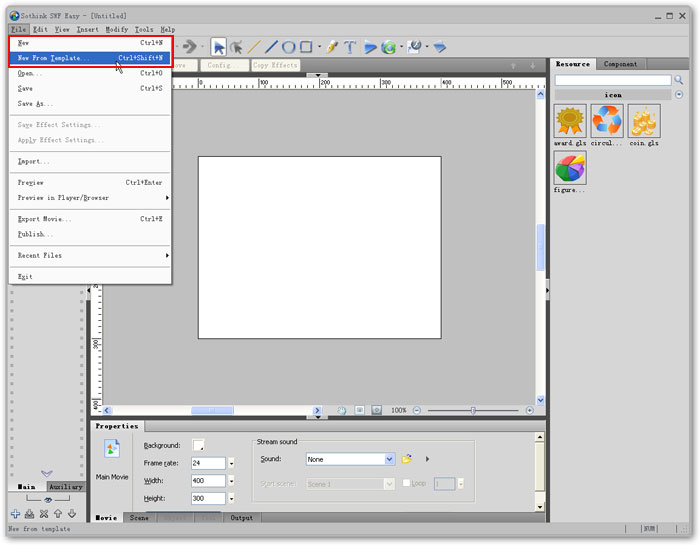Move item up with up-arrow icon
Viewport: 700px width, 545px height.
[x=58, y=514]
